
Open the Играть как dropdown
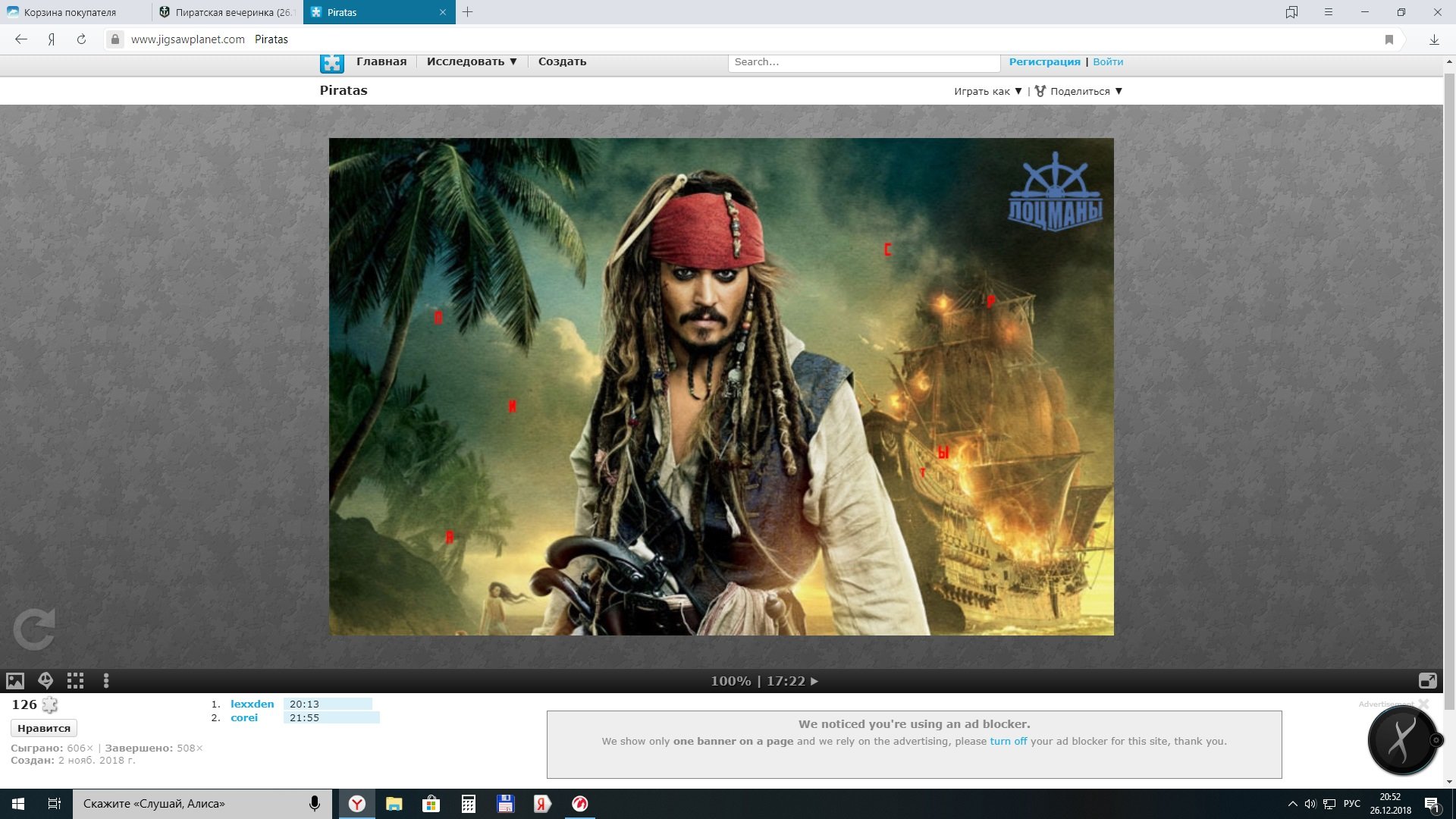coord(987,92)
